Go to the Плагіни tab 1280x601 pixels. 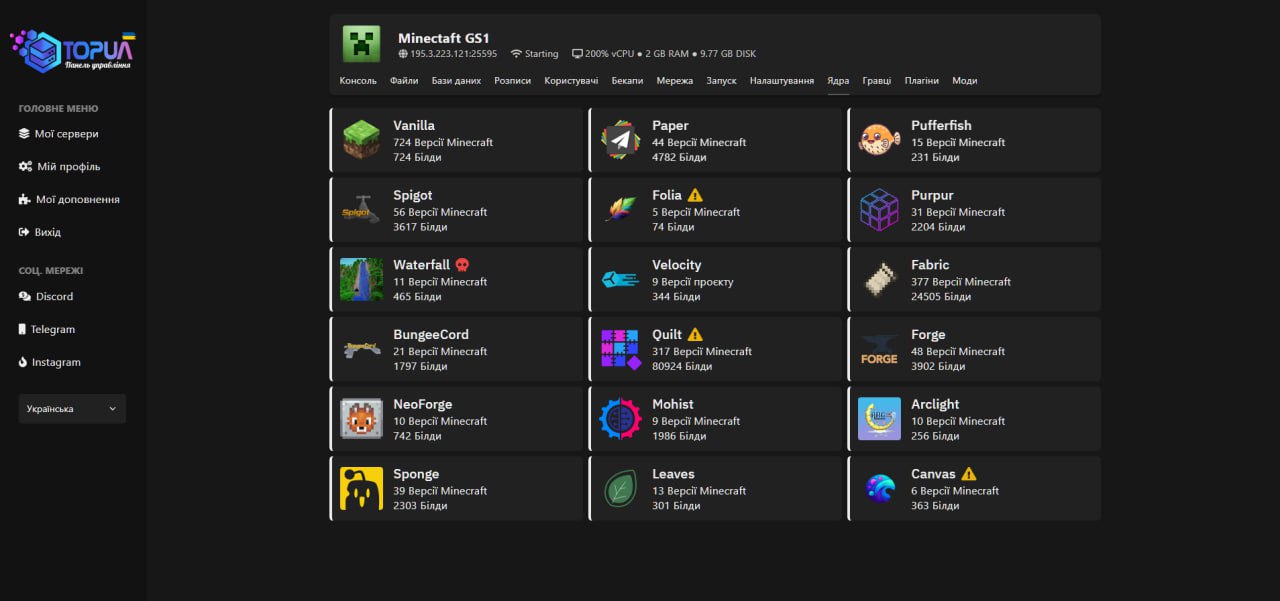(921, 81)
